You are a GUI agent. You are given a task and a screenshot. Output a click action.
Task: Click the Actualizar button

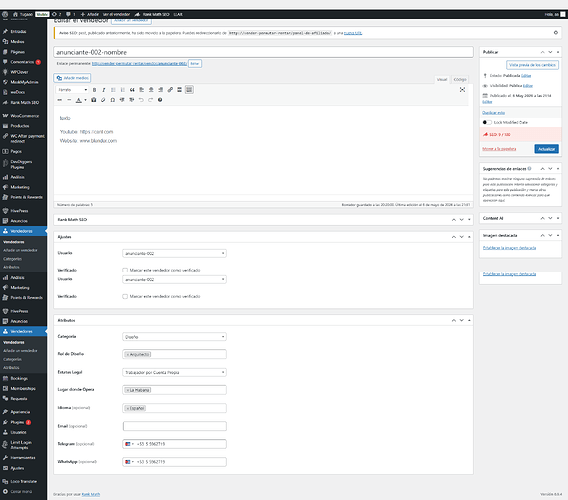(x=546, y=149)
